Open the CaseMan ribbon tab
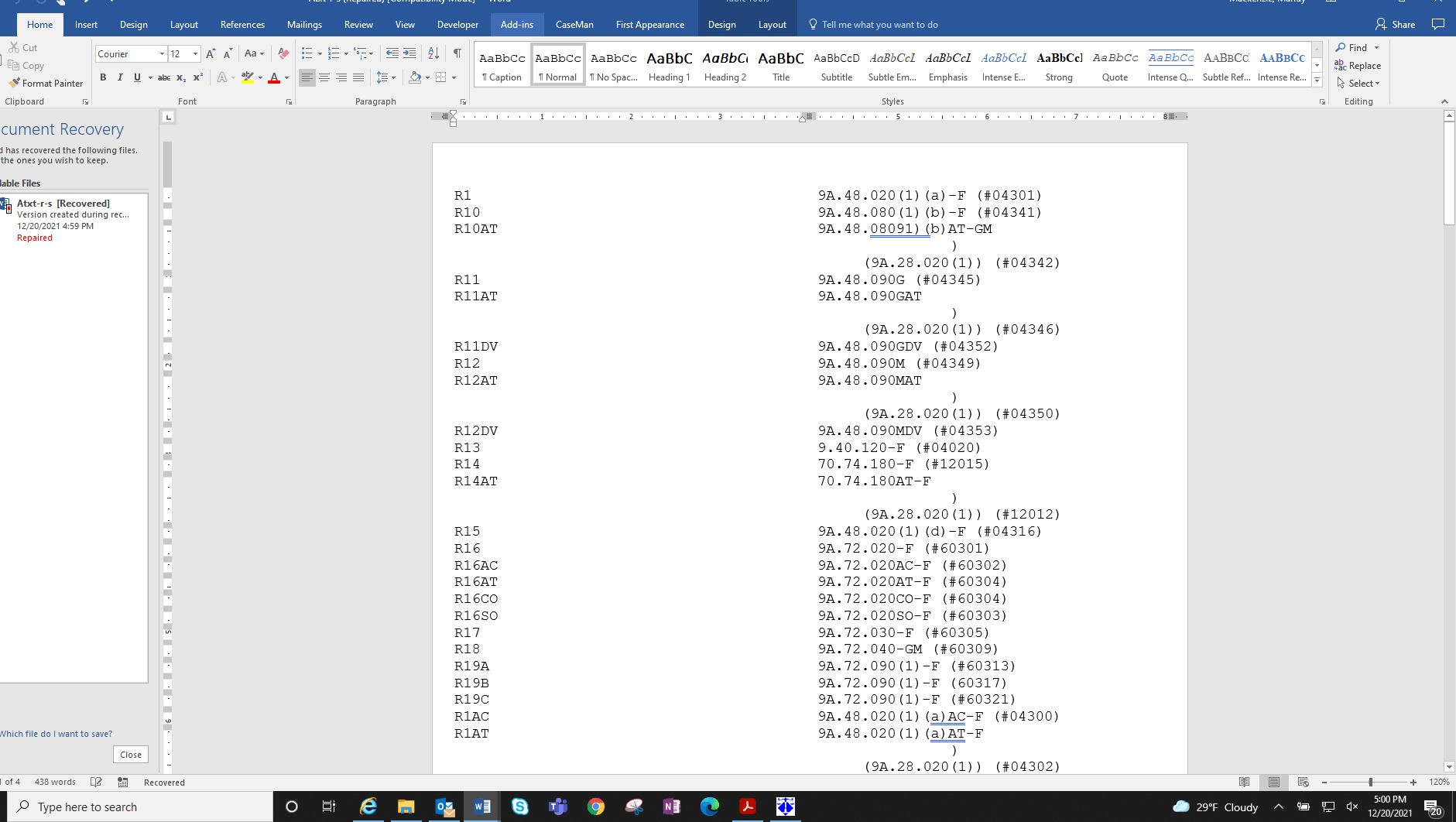 (x=574, y=24)
